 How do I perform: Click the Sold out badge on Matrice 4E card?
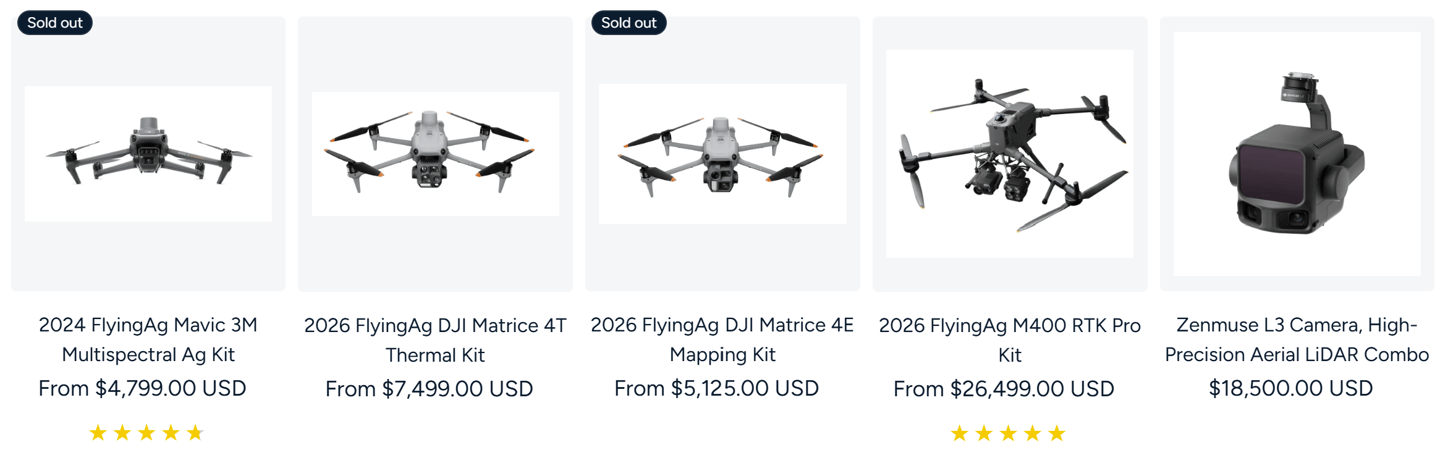[629, 22]
